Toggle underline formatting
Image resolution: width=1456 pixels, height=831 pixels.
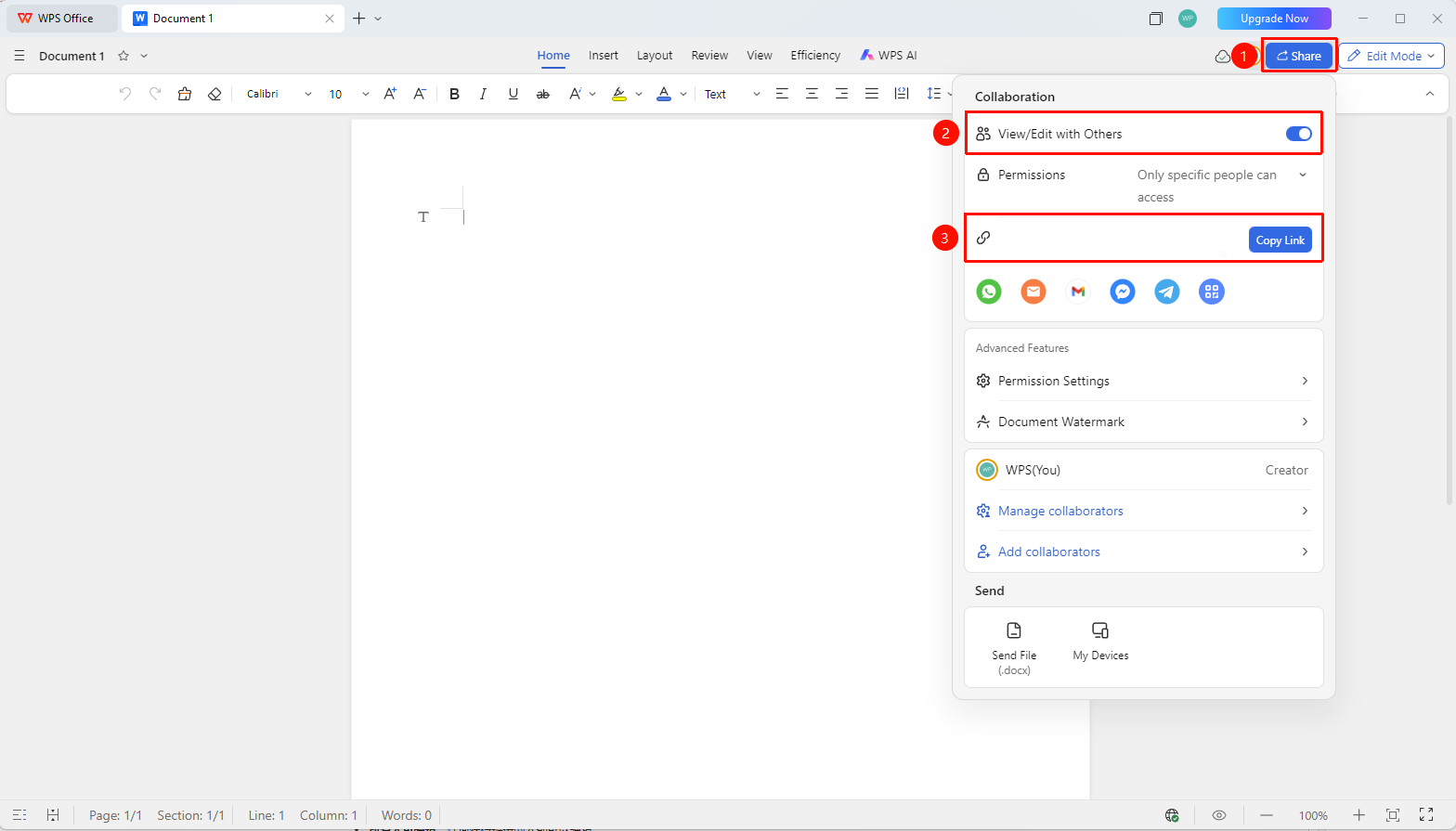tap(513, 94)
